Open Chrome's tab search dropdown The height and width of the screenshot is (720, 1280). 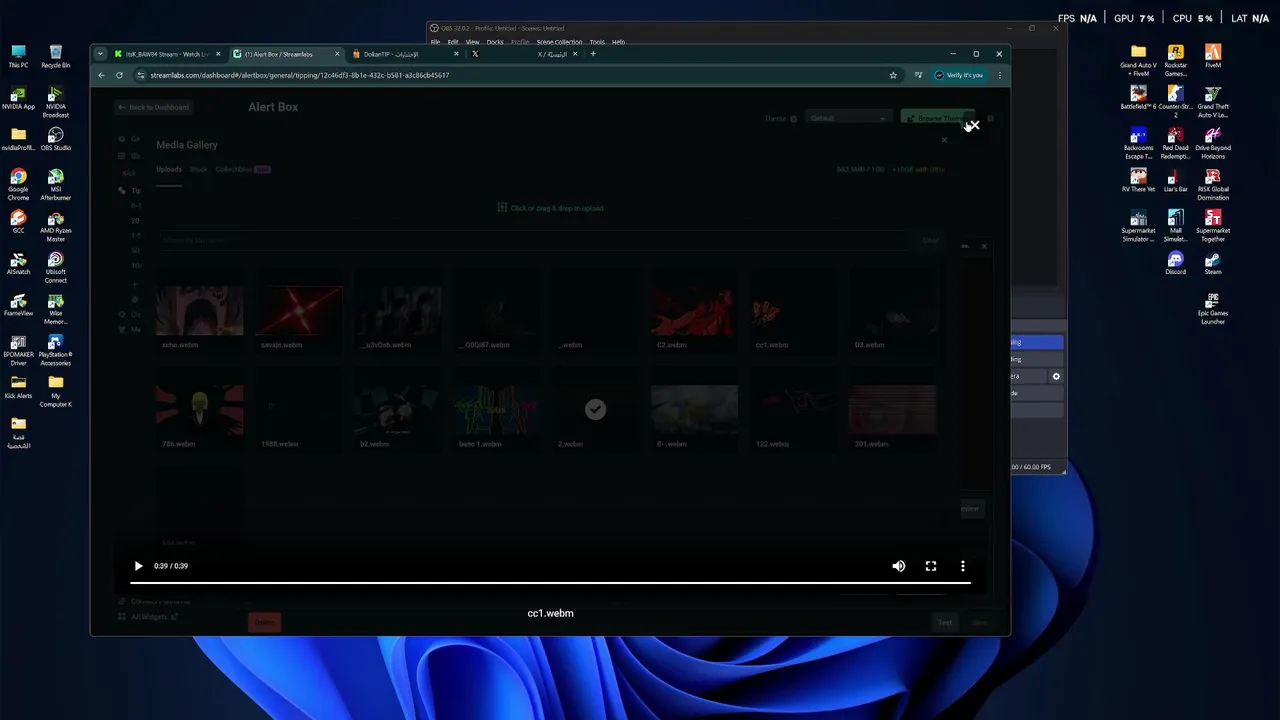100,54
